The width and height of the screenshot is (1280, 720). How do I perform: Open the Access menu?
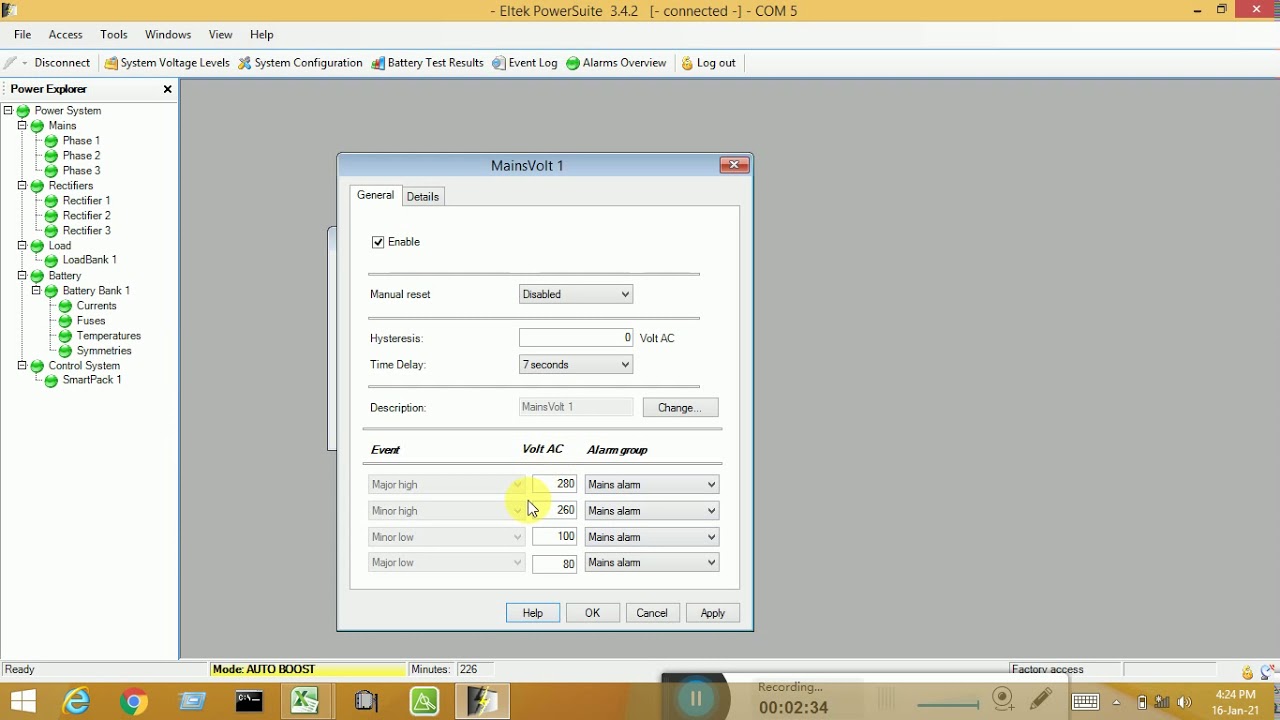66,35
